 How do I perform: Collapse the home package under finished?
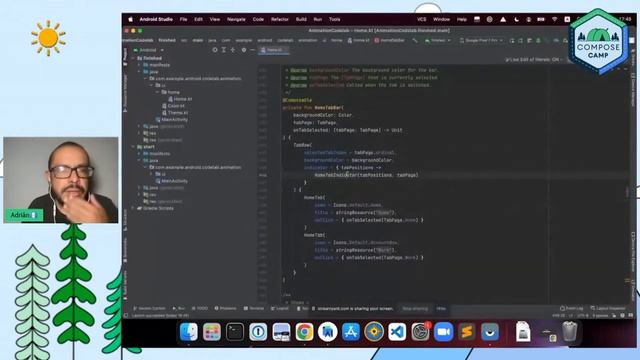(x=158, y=92)
